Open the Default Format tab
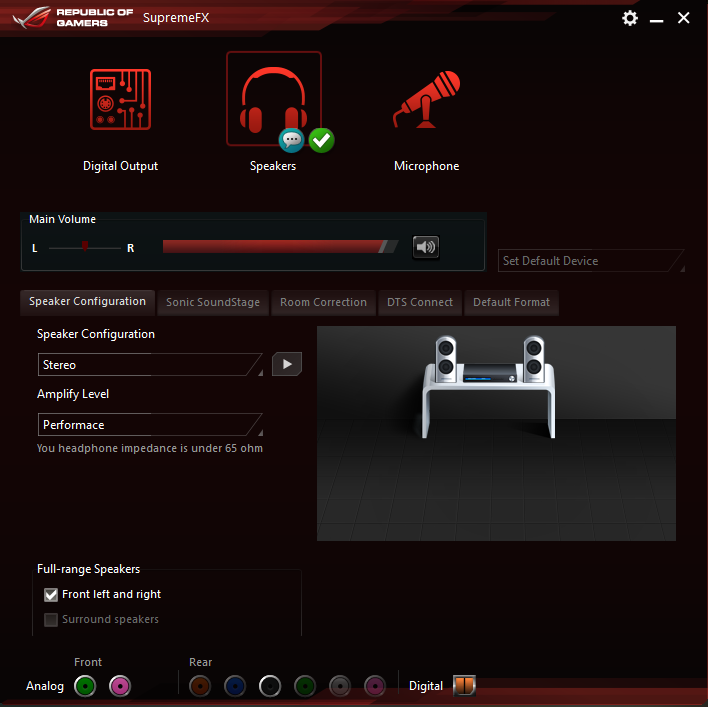 tap(511, 302)
